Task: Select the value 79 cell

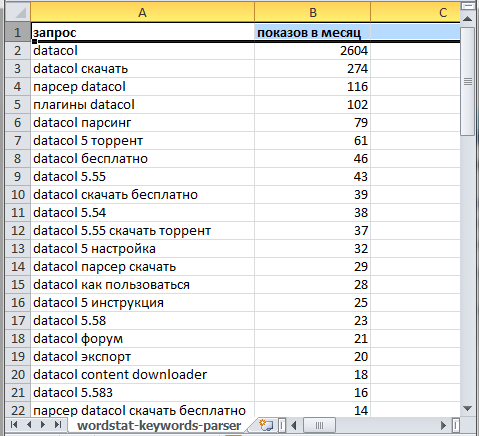Action: pos(313,123)
